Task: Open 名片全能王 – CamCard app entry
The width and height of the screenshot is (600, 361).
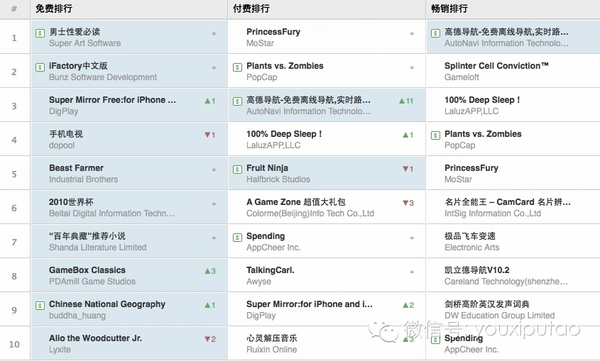Action: [x=507, y=202]
